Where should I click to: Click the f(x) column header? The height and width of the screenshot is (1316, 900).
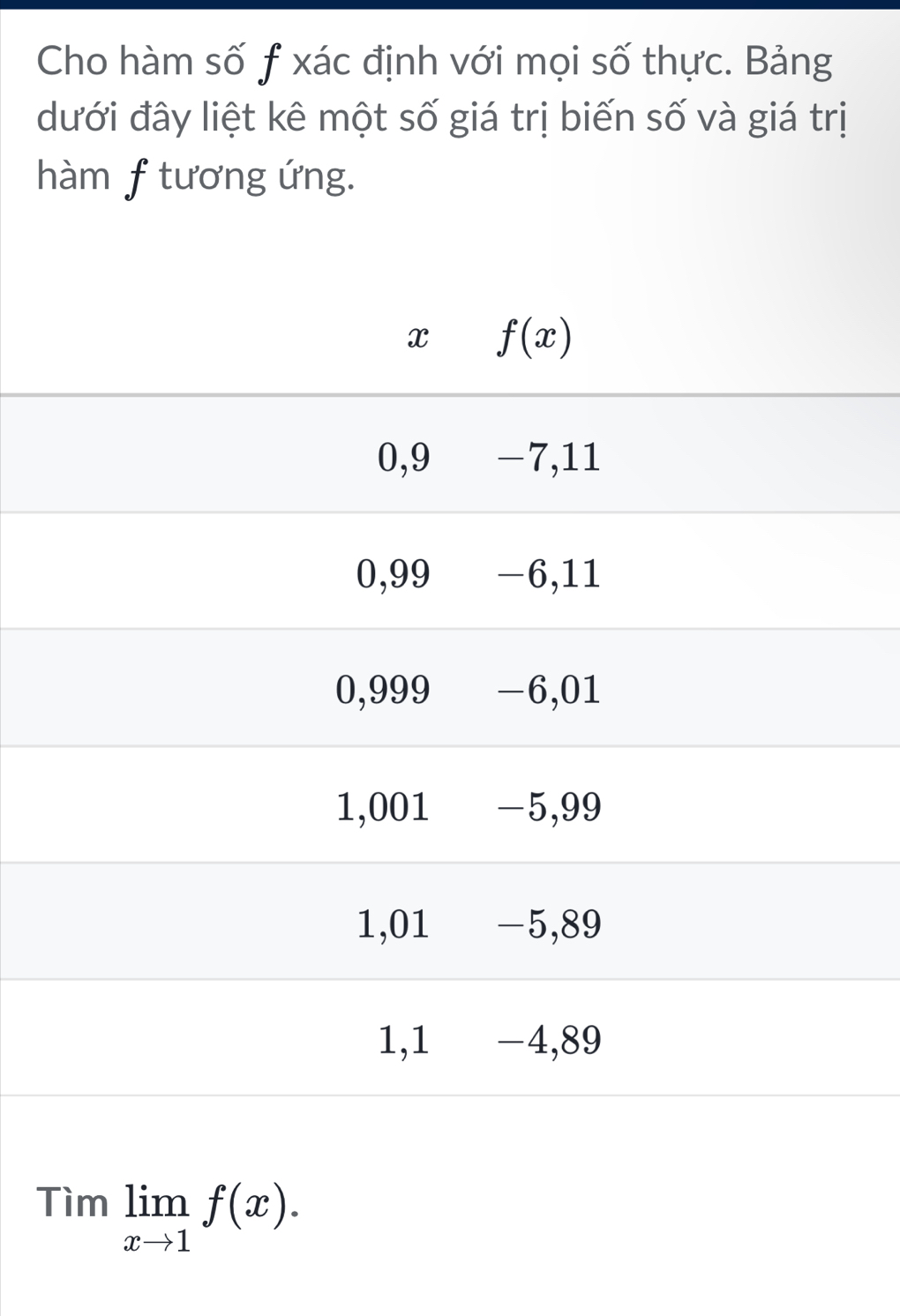point(535,338)
